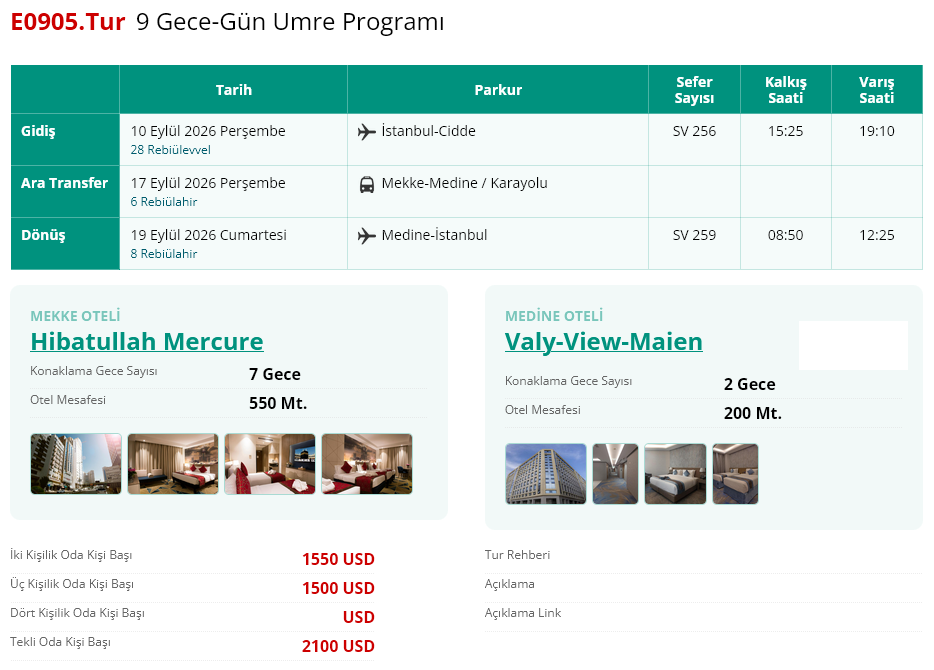Click the Parkur column header

click(x=498, y=90)
